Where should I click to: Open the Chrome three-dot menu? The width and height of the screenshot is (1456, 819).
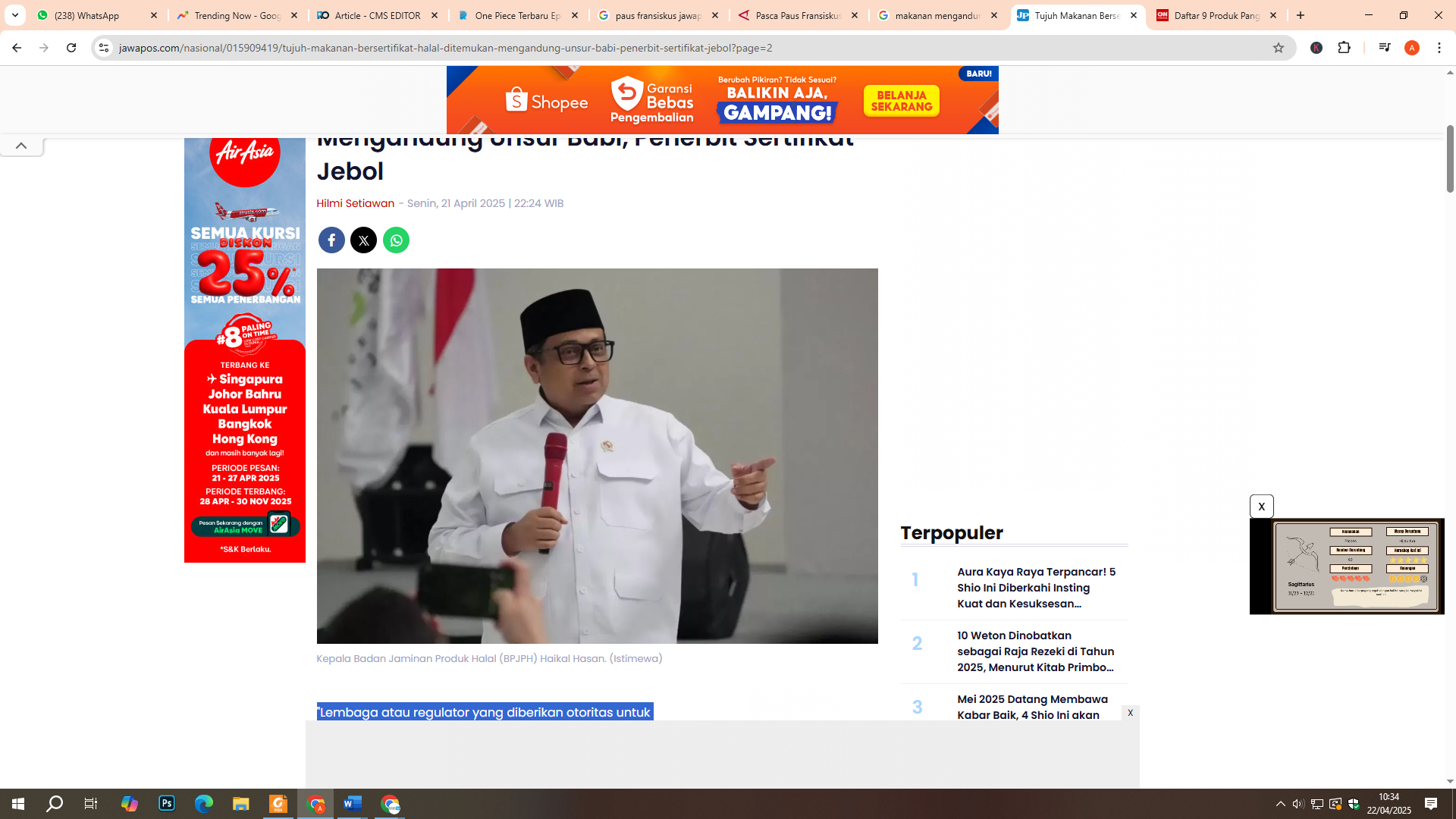pyautogui.click(x=1439, y=47)
